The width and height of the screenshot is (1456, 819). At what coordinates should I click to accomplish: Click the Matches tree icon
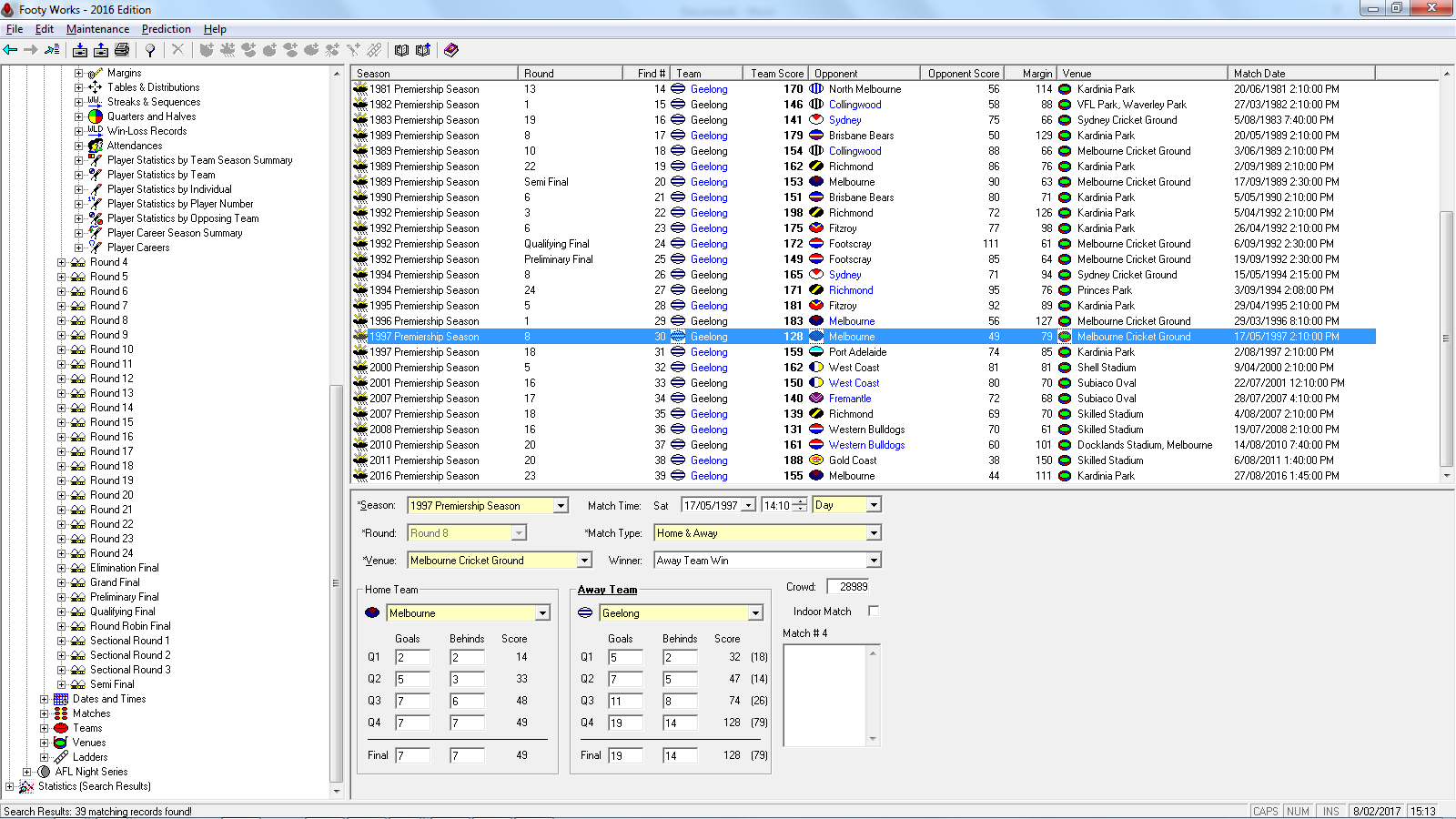(61, 713)
